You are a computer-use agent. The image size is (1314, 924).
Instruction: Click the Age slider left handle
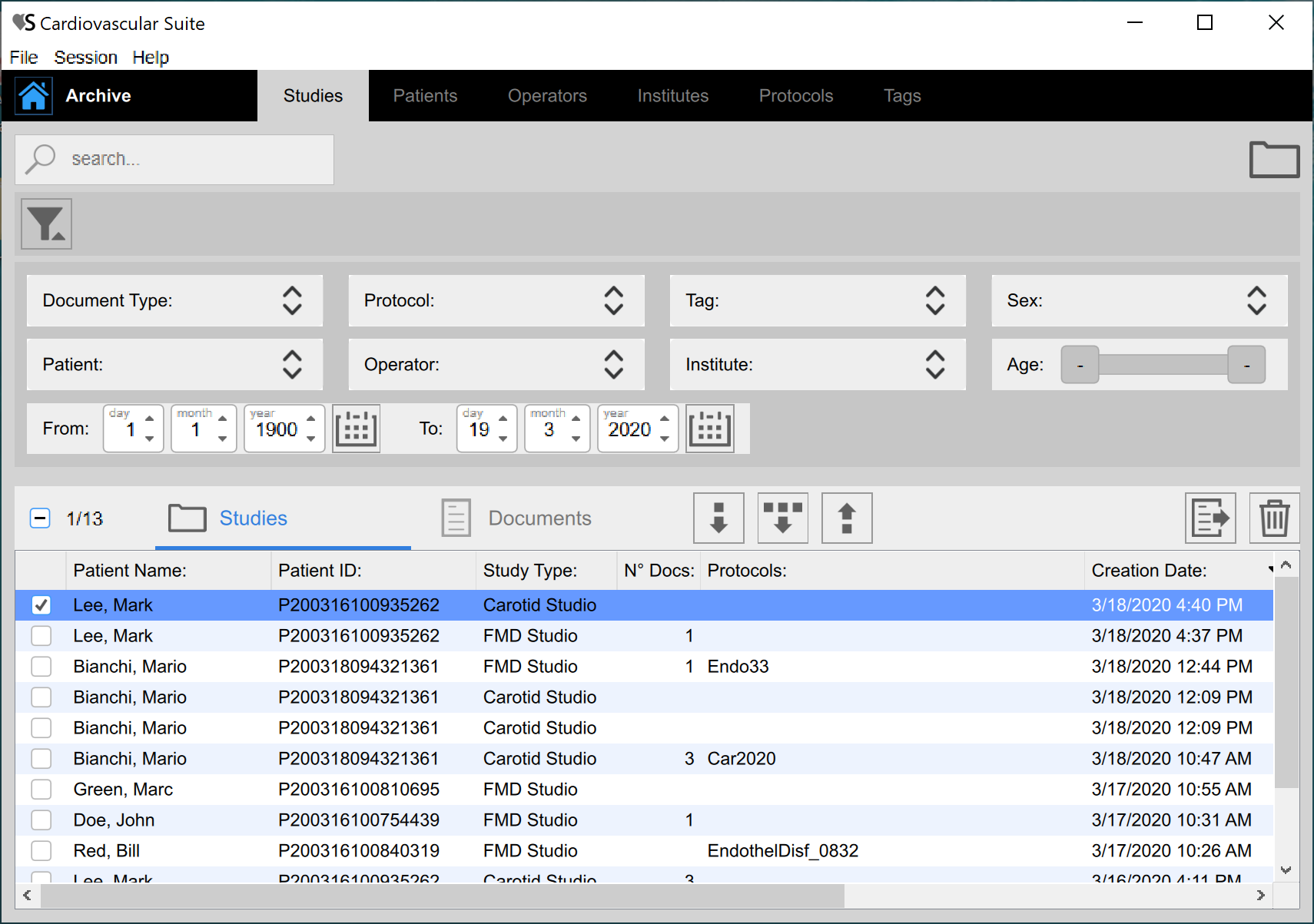click(x=1080, y=365)
